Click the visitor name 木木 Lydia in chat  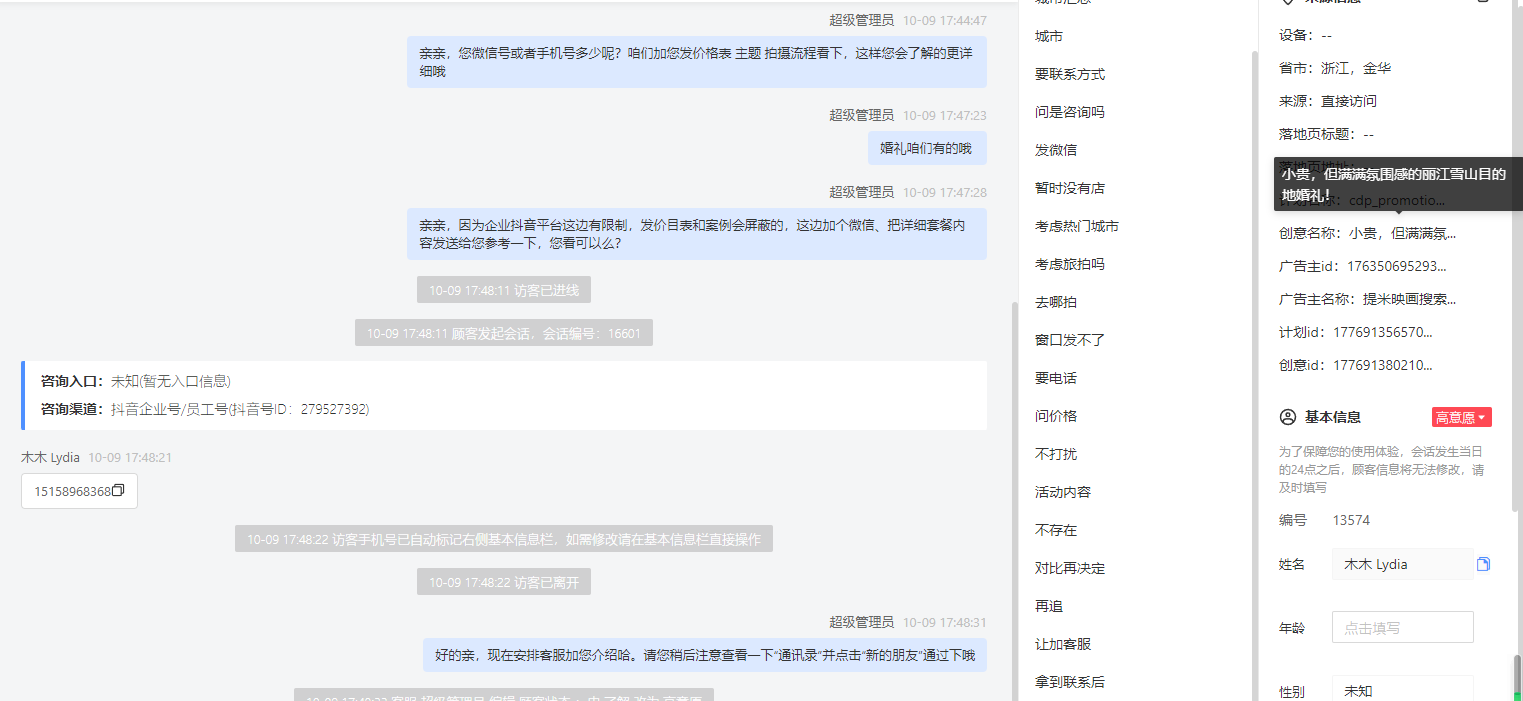tap(50, 457)
